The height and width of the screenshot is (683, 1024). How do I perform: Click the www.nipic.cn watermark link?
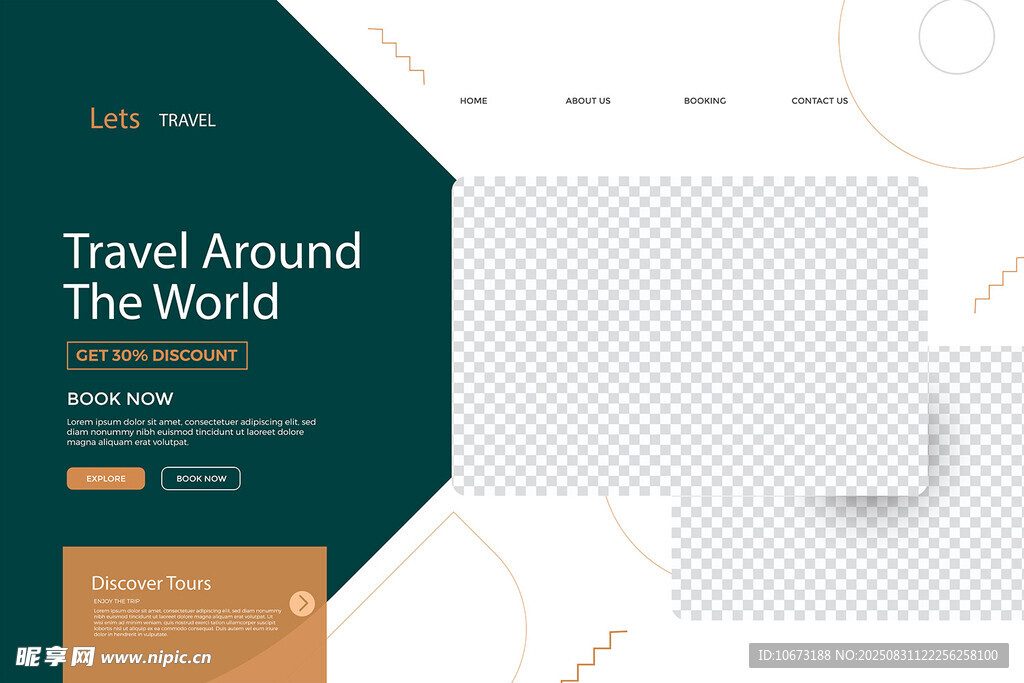156,658
